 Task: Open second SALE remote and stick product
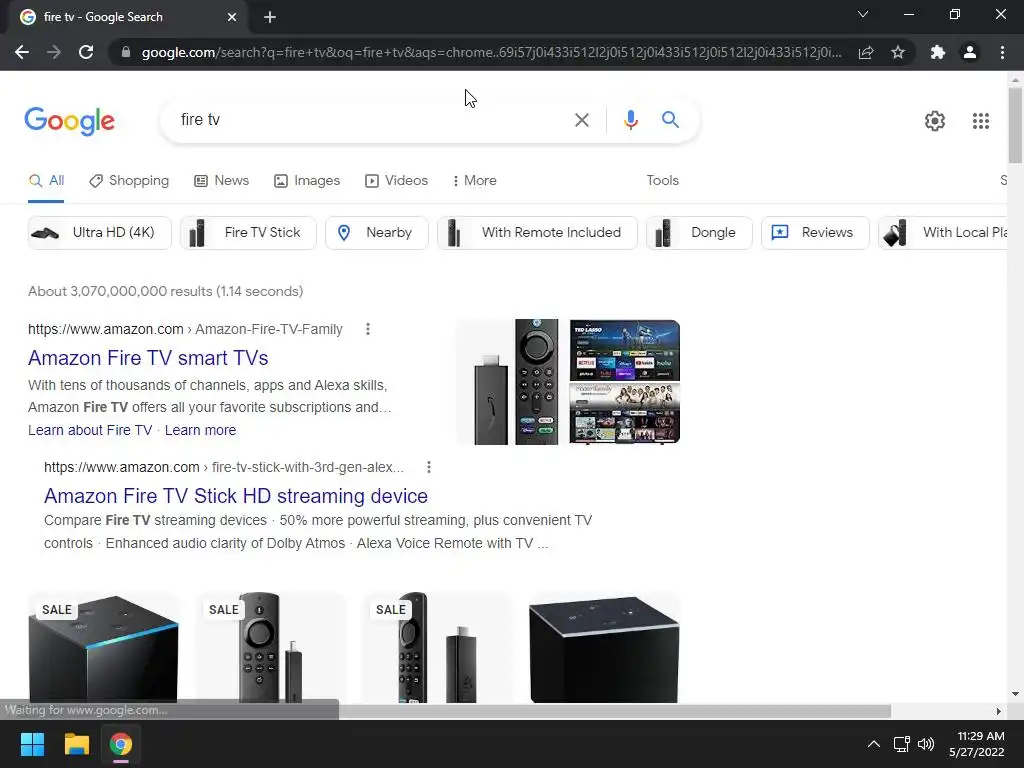coord(270,648)
